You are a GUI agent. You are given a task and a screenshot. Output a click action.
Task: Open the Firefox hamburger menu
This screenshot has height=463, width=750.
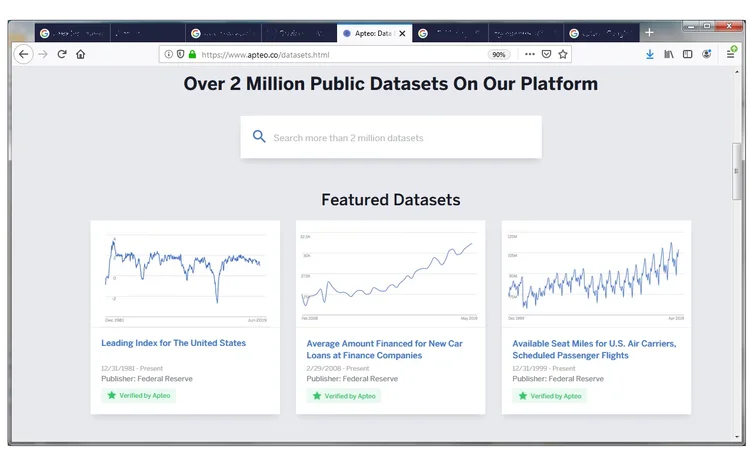pos(731,54)
